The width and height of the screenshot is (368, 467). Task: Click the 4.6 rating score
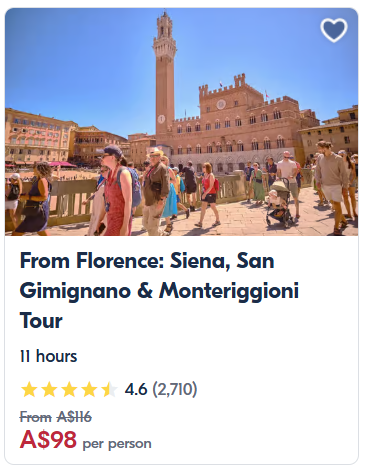click(x=136, y=389)
